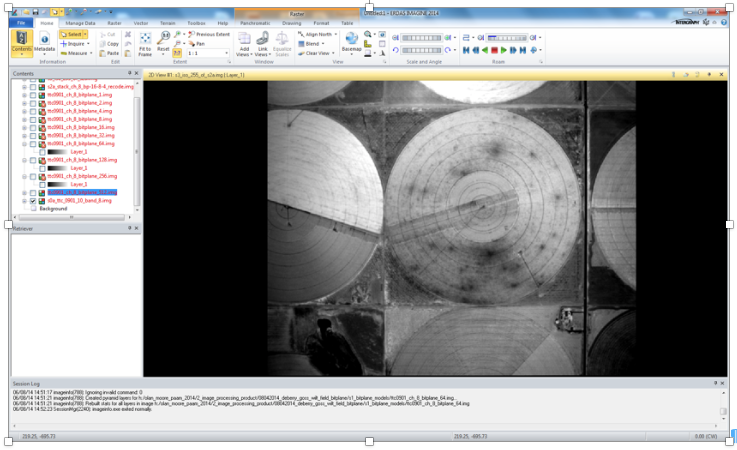Switch to the Raster ribbon tab
The image size is (737, 450).
(114, 23)
